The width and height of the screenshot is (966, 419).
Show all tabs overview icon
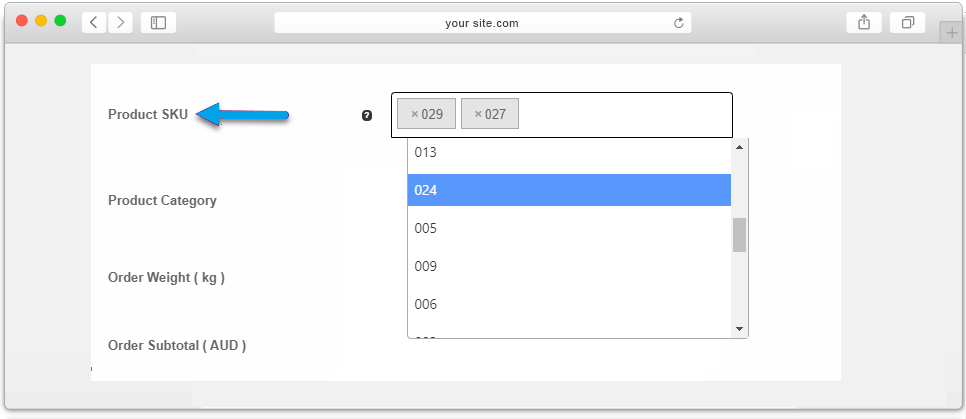(907, 23)
